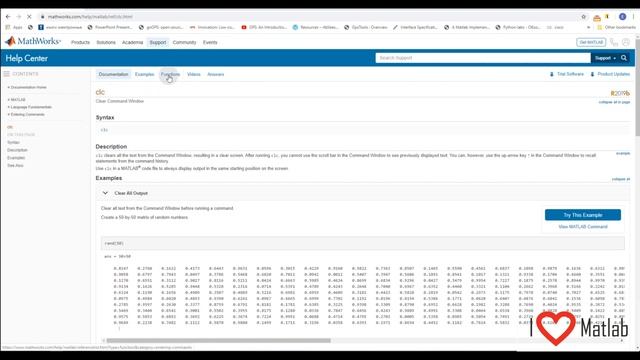The image size is (640, 360).
Task: Click the Get MATLAB button
Action: tap(591, 42)
